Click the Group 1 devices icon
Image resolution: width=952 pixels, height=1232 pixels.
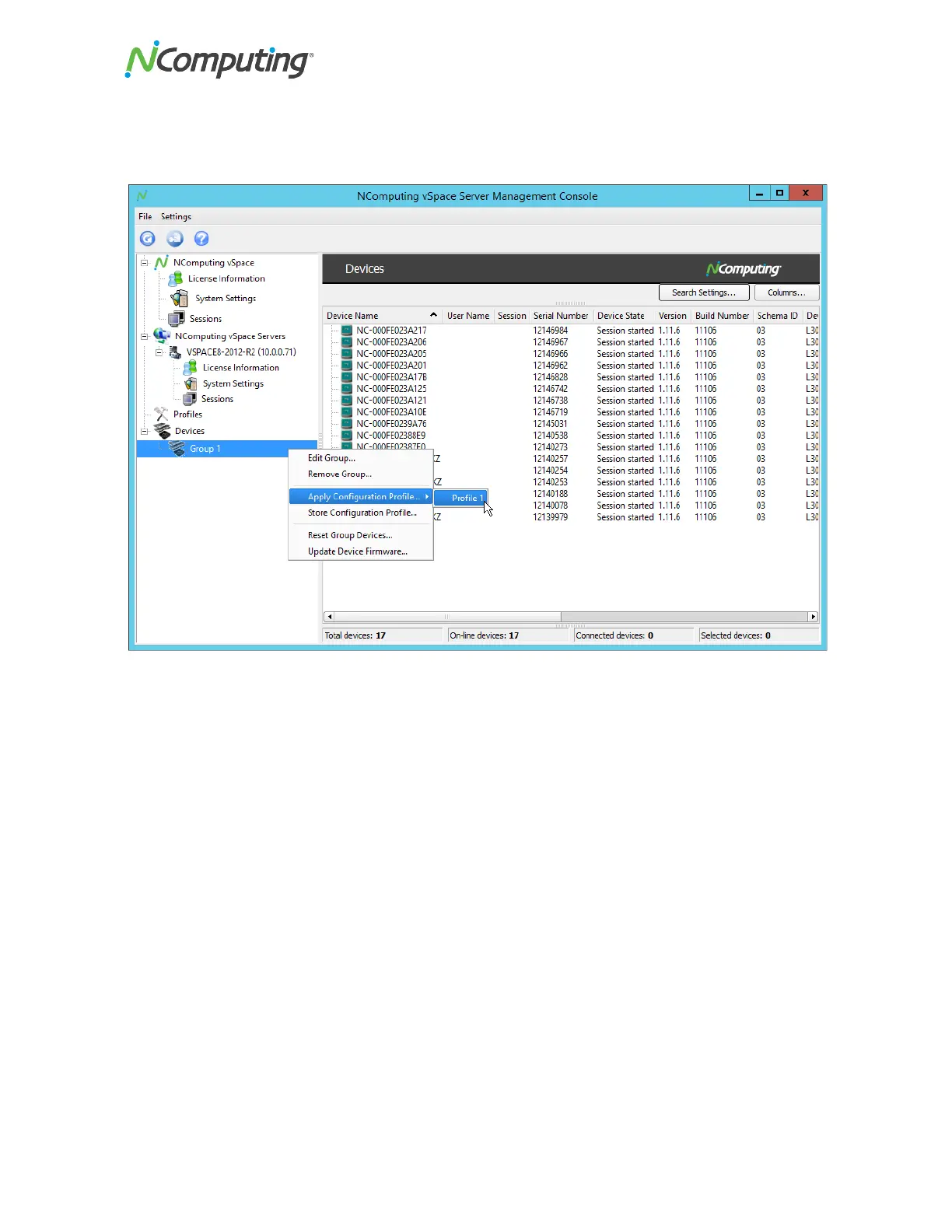click(177, 449)
